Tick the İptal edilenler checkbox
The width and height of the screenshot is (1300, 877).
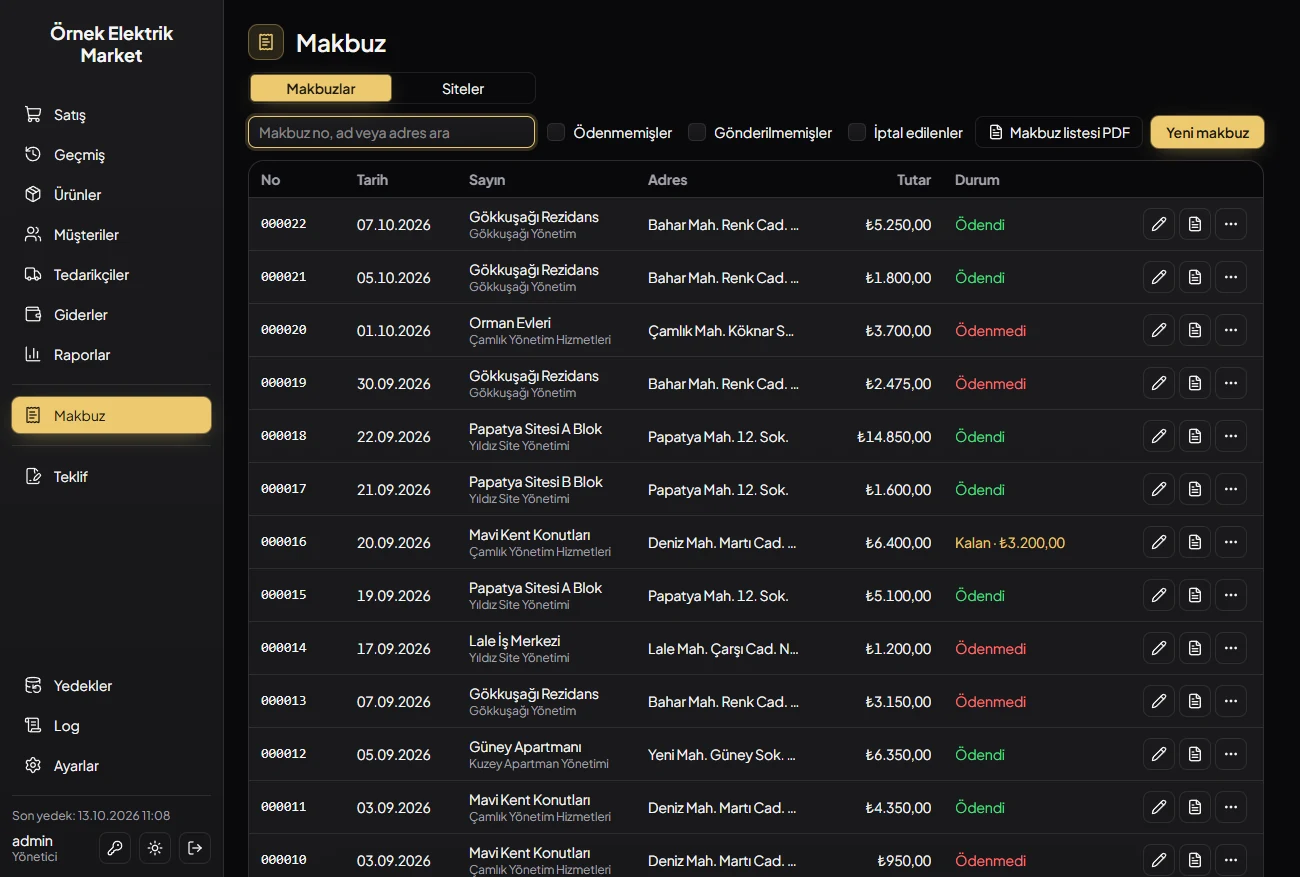[x=857, y=132]
